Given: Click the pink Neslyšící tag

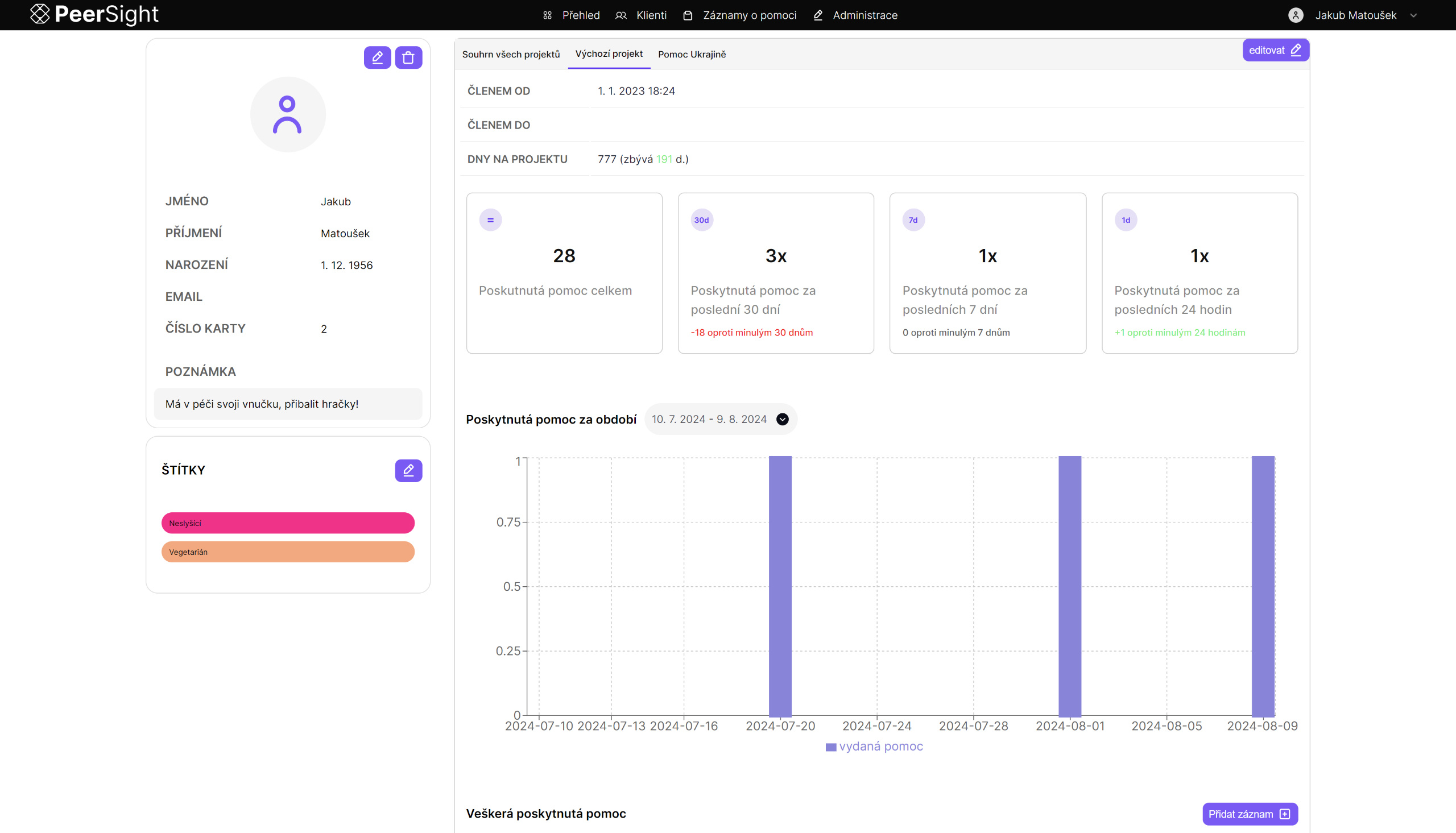Looking at the screenshot, I should coord(288,523).
